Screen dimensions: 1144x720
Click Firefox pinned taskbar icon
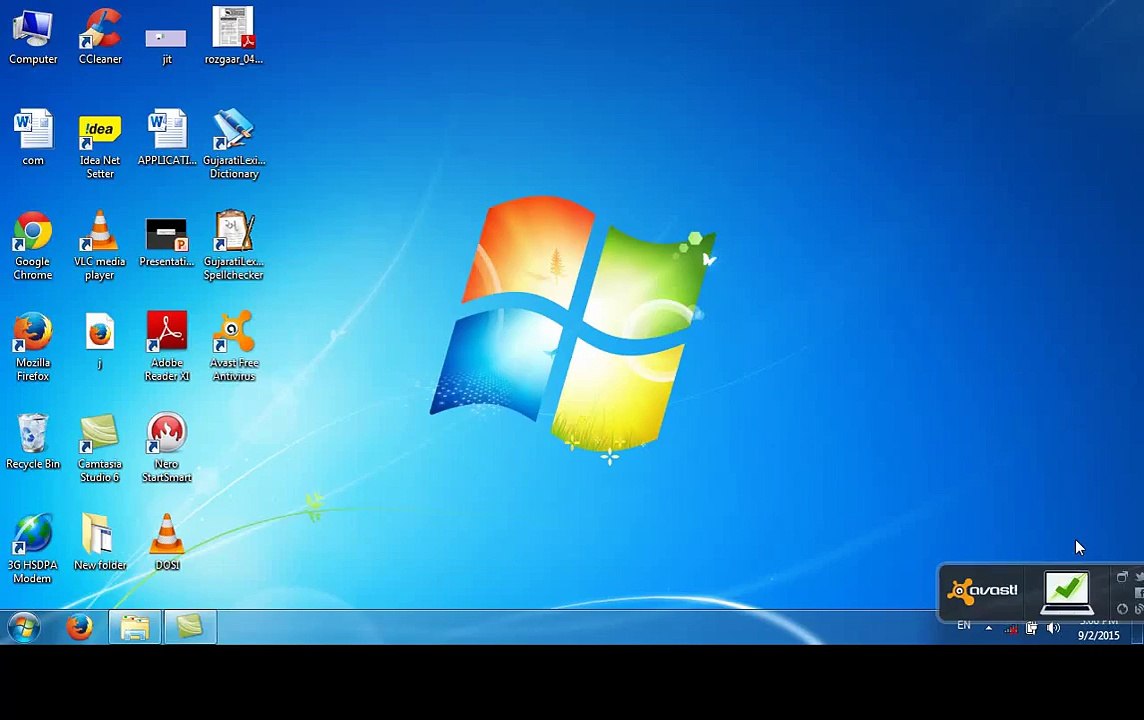(x=80, y=627)
